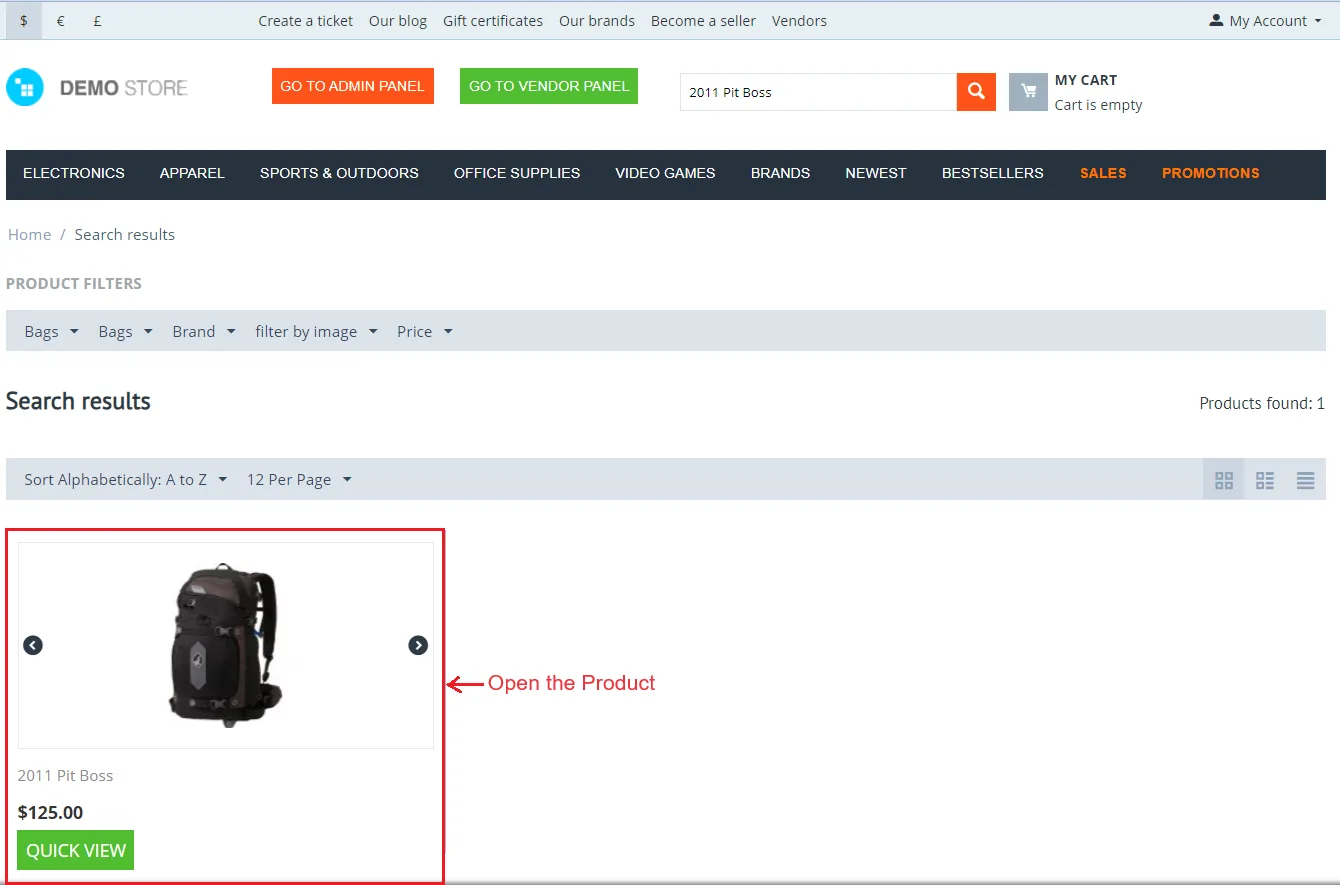Open Sort Alphabetically: A to Z dropdown
This screenshot has height=885, width=1340.
click(x=126, y=479)
